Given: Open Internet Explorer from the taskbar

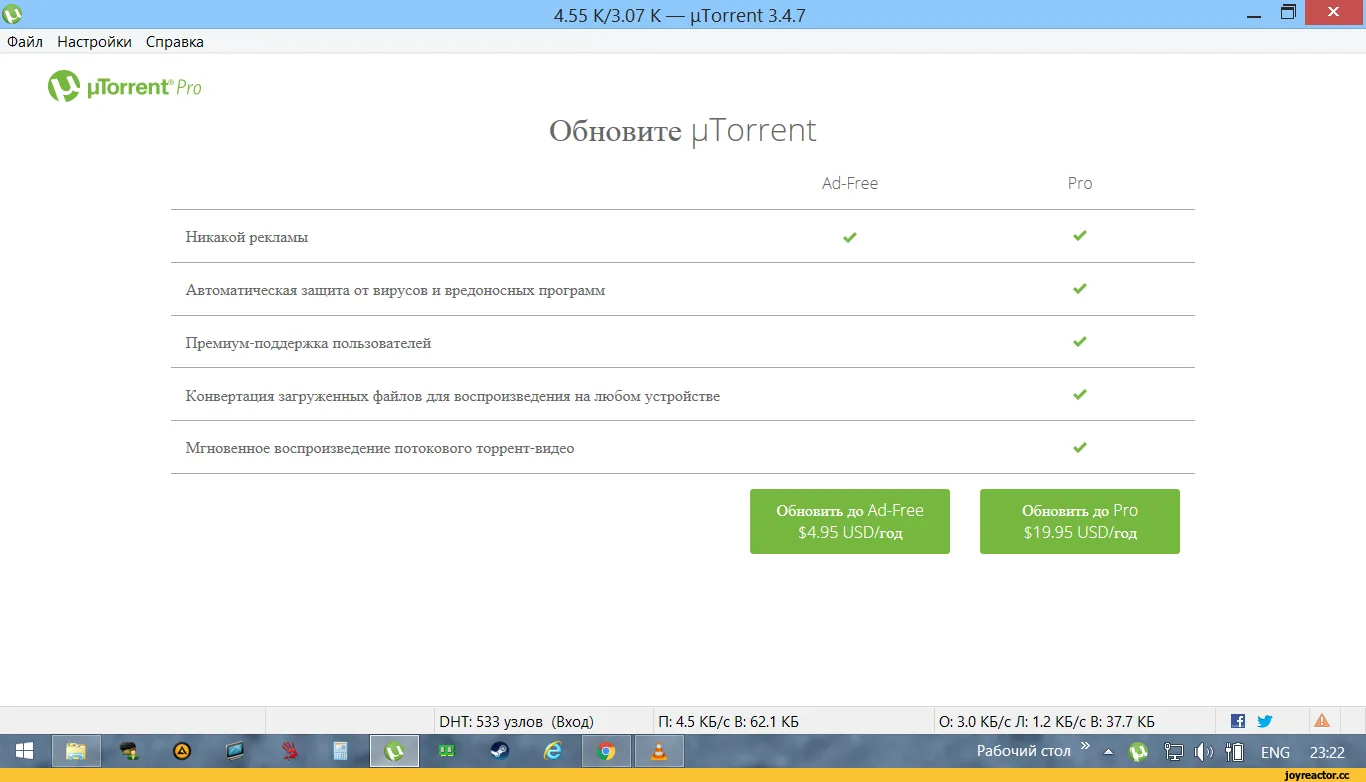Looking at the screenshot, I should coord(552,751).
